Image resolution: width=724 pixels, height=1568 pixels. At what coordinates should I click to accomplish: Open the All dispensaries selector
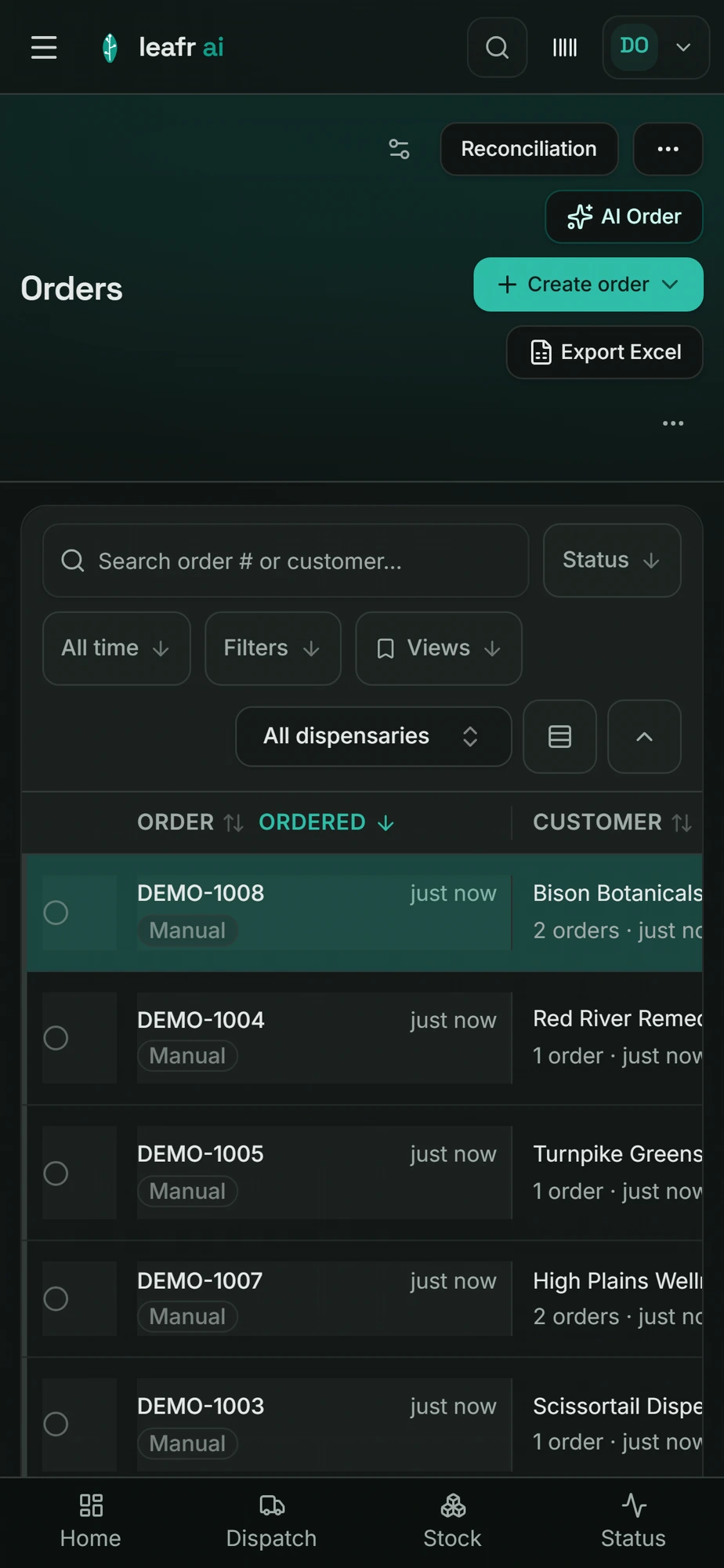click(374, 736)
